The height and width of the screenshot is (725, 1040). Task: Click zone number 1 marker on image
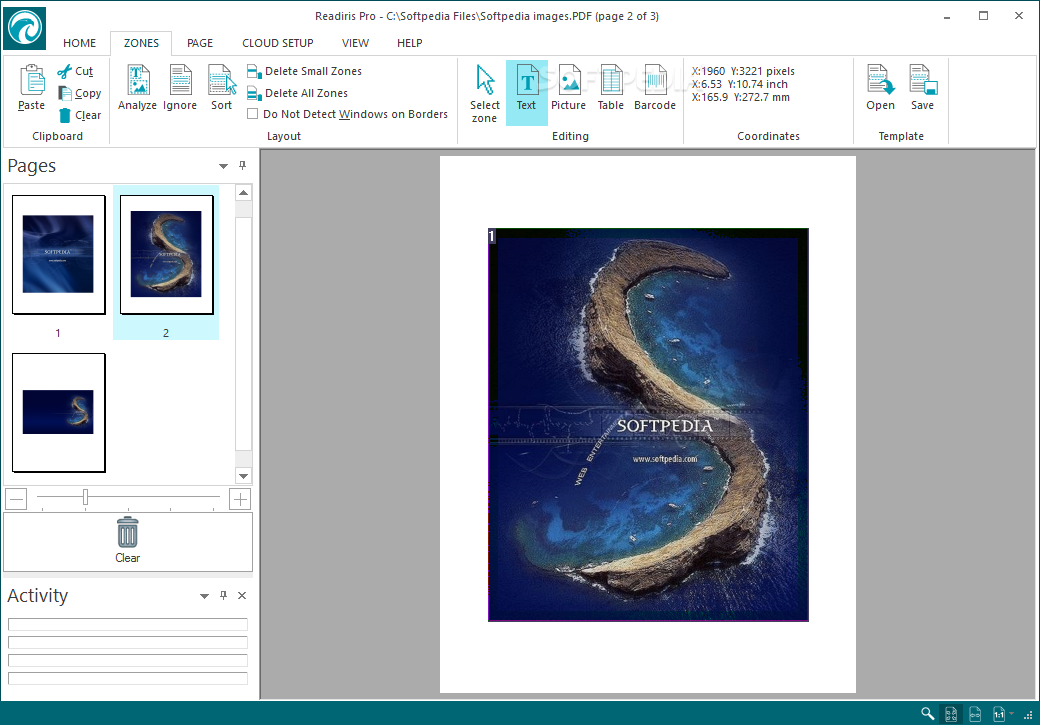[x=491, y=236]
